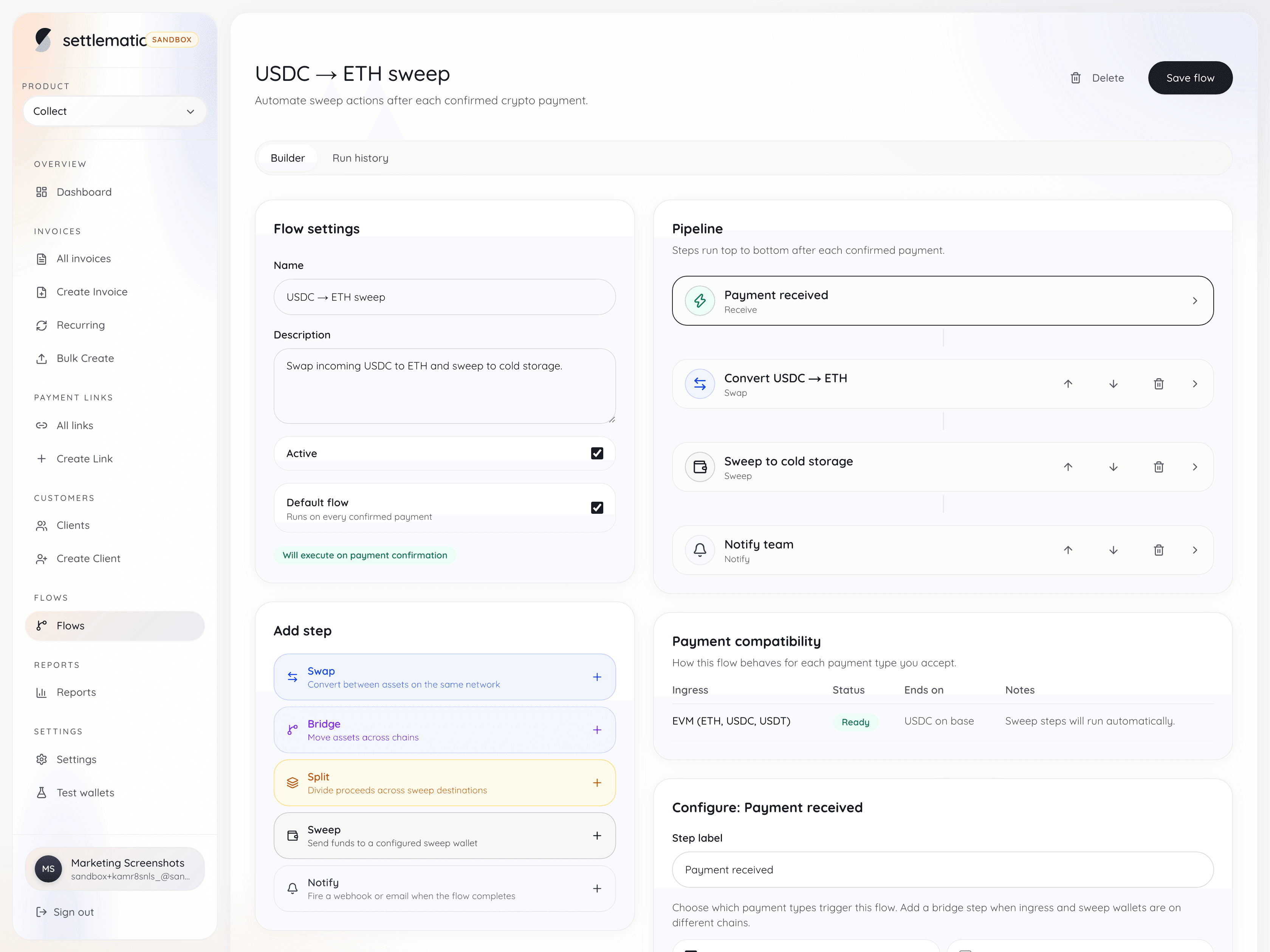Move Convert USDC → ETH step up
Viewport: 1270px width, 952px height.
[1068, 384]
